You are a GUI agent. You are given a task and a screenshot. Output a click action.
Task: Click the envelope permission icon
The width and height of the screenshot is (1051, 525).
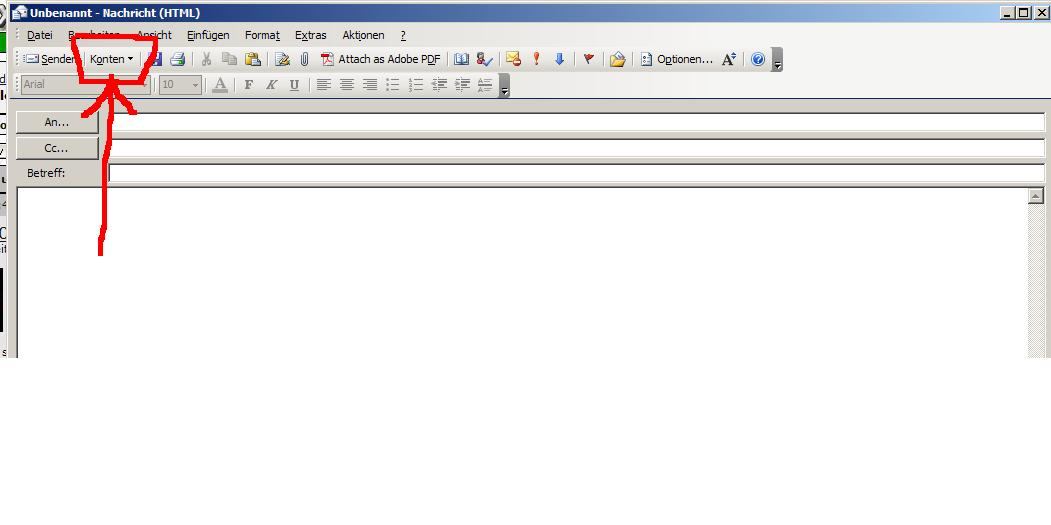(x=513, y=59)
